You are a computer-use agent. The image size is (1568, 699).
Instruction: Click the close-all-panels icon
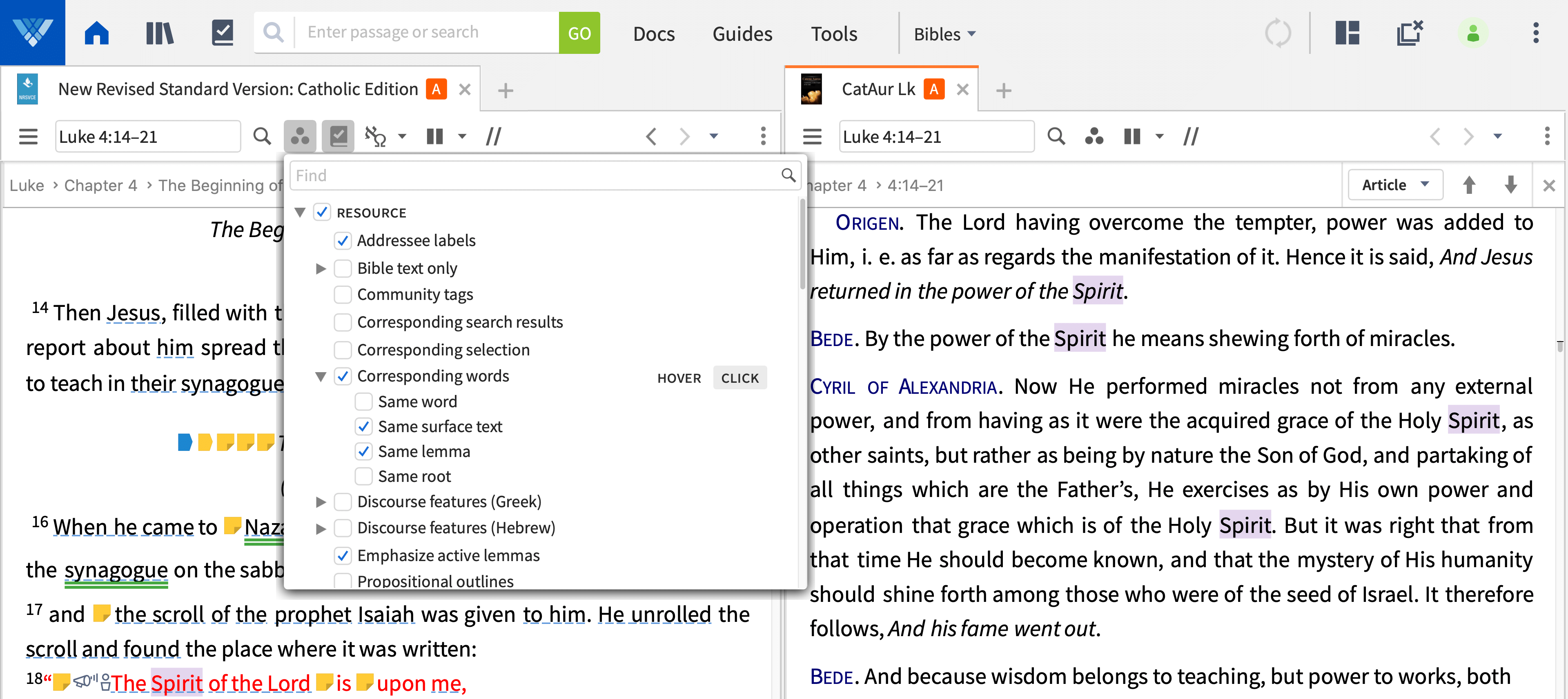[1409, 33]
